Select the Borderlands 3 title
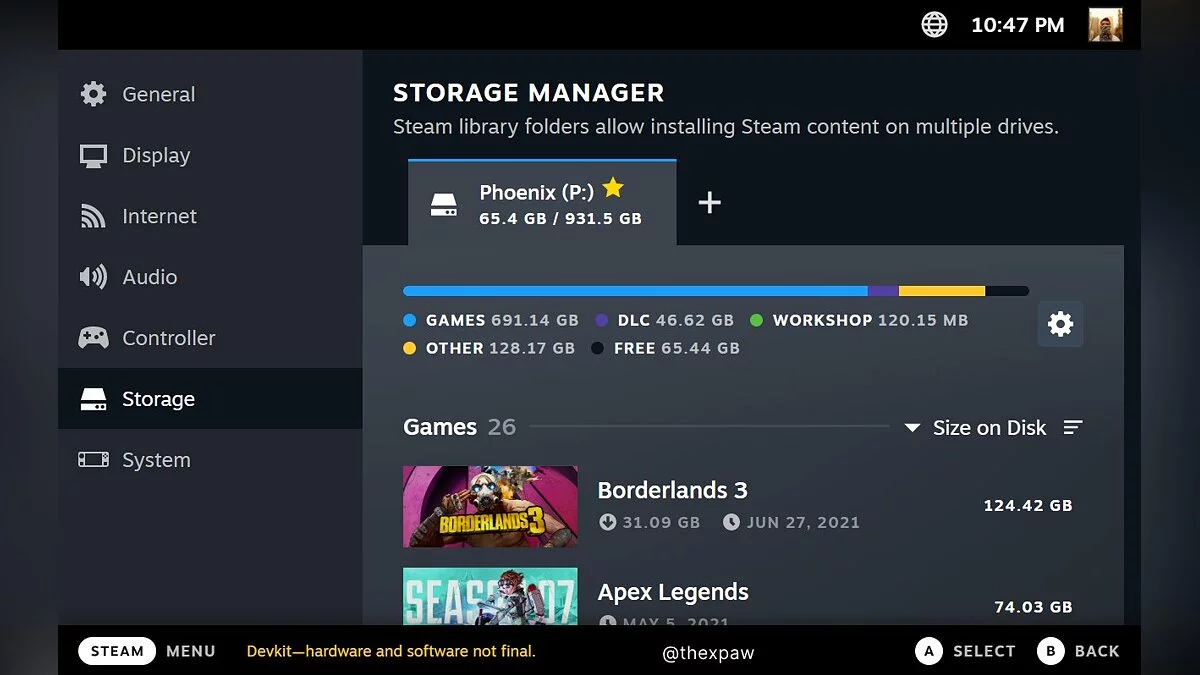This screenshot has height=675, width=1200. pos(672,490)
